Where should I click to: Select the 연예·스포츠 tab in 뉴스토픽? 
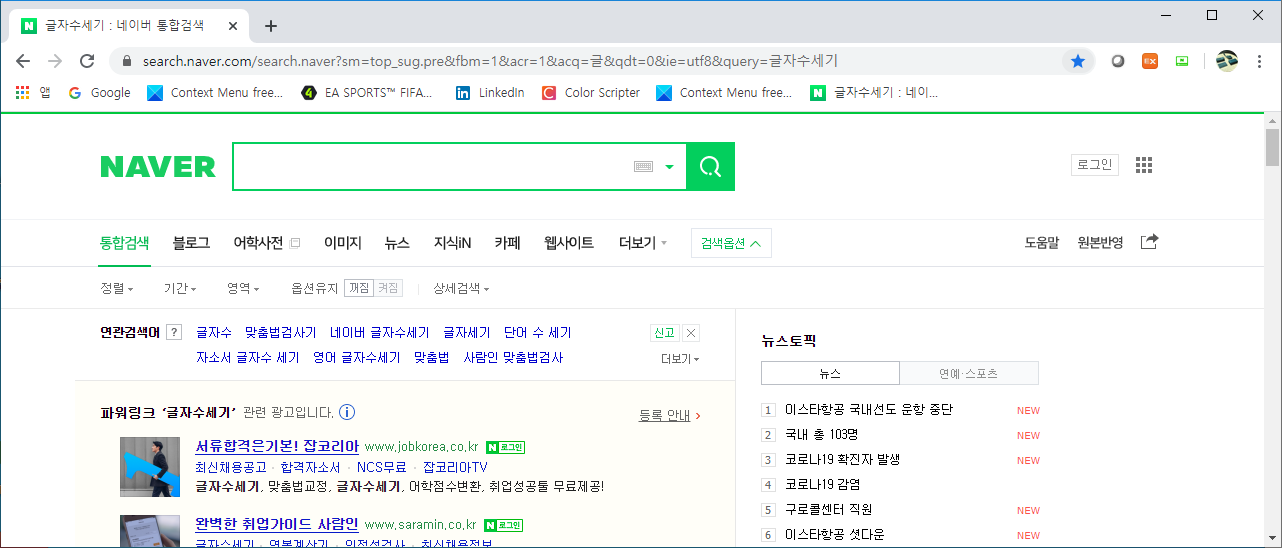pyautogui.click(x=969, y=374)
